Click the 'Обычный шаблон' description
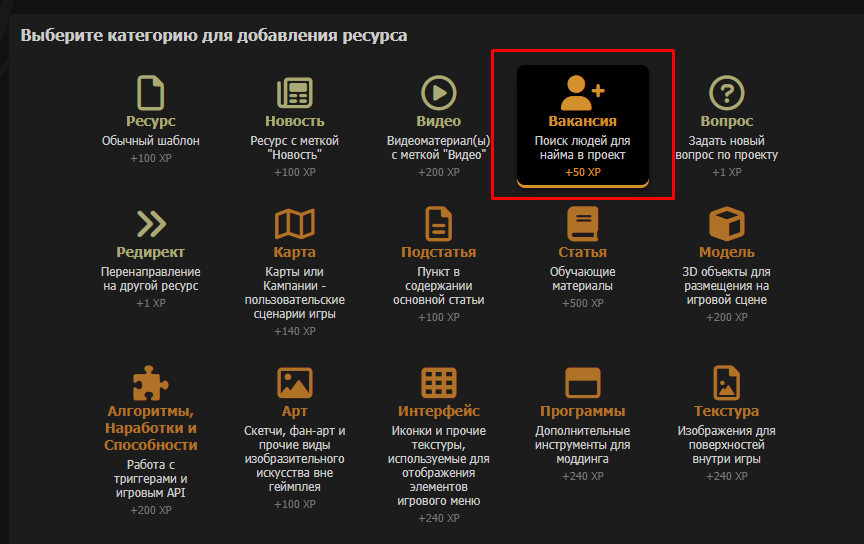The image size is (864, 544). [150, 141]
